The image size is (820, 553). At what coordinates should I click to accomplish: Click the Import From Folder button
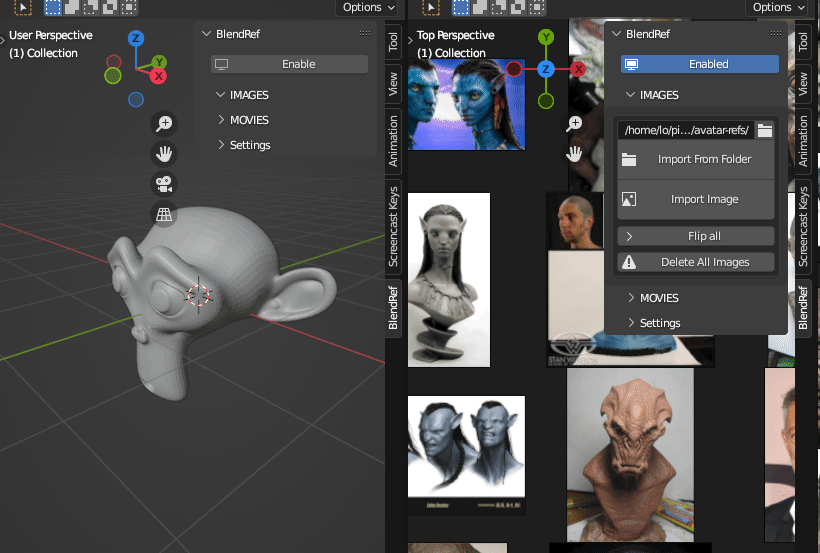coord(696,160)
